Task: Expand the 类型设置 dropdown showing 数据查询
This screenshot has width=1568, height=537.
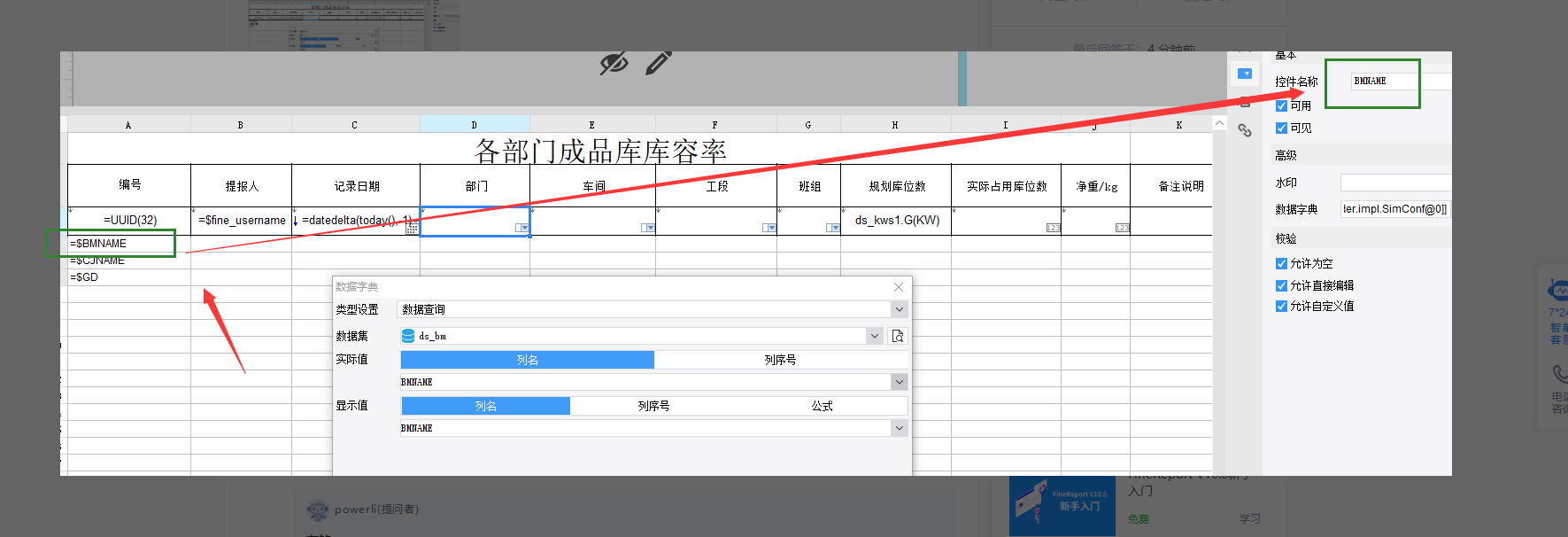Action: [x=900, y=309]
